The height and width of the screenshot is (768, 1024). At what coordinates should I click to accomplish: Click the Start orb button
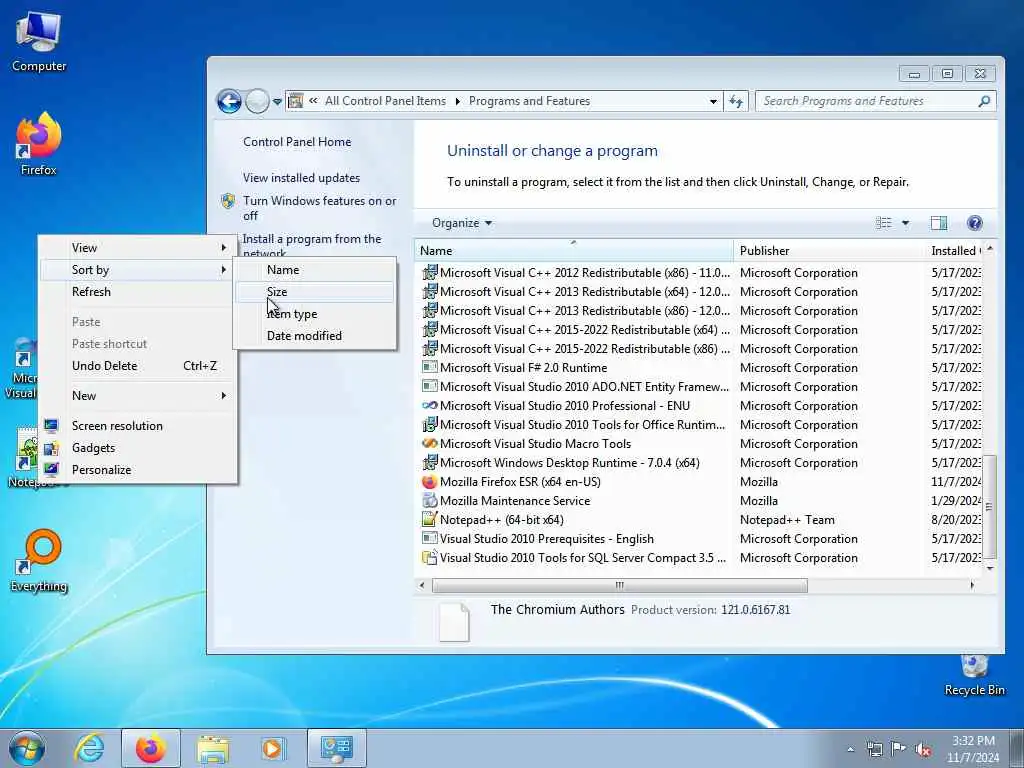pos(27,748)
